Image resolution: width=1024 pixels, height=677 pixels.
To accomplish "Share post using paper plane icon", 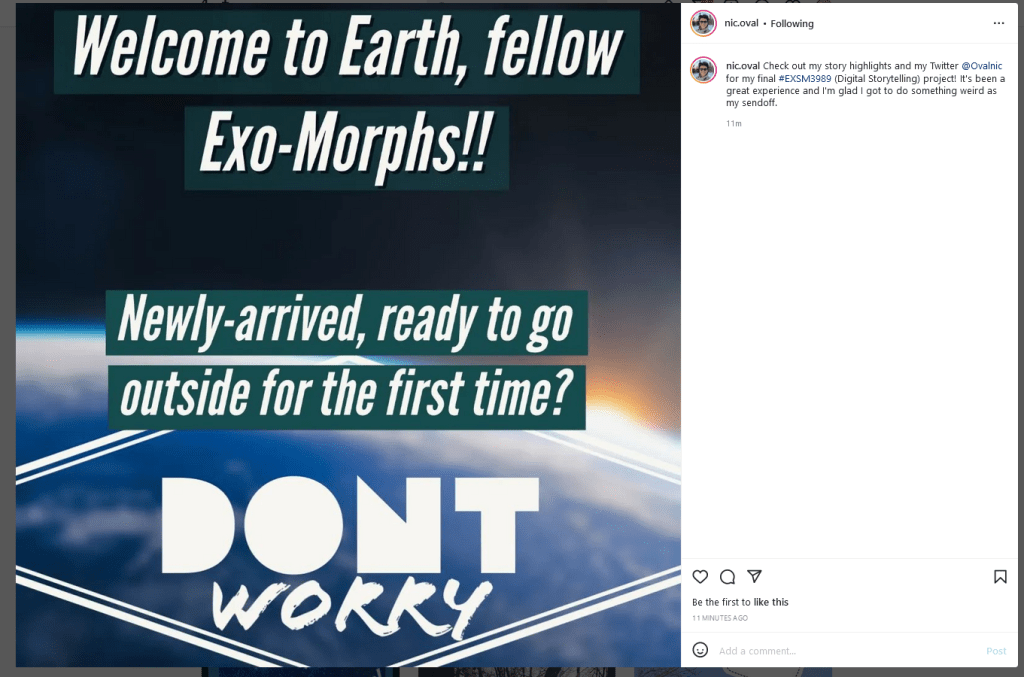I will coord(754,576).
